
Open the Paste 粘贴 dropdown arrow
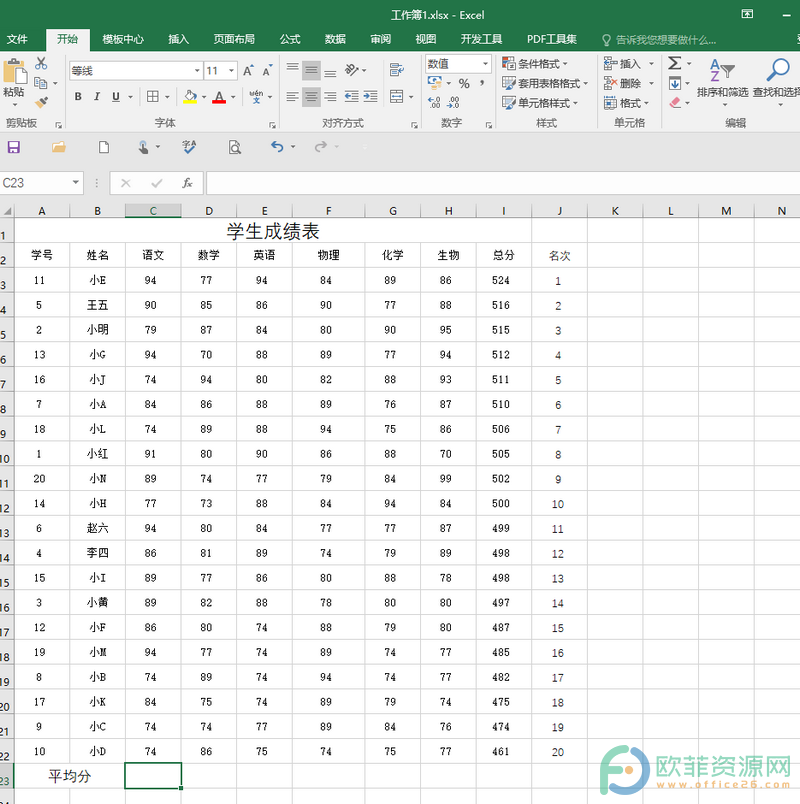tap(15, 105)
